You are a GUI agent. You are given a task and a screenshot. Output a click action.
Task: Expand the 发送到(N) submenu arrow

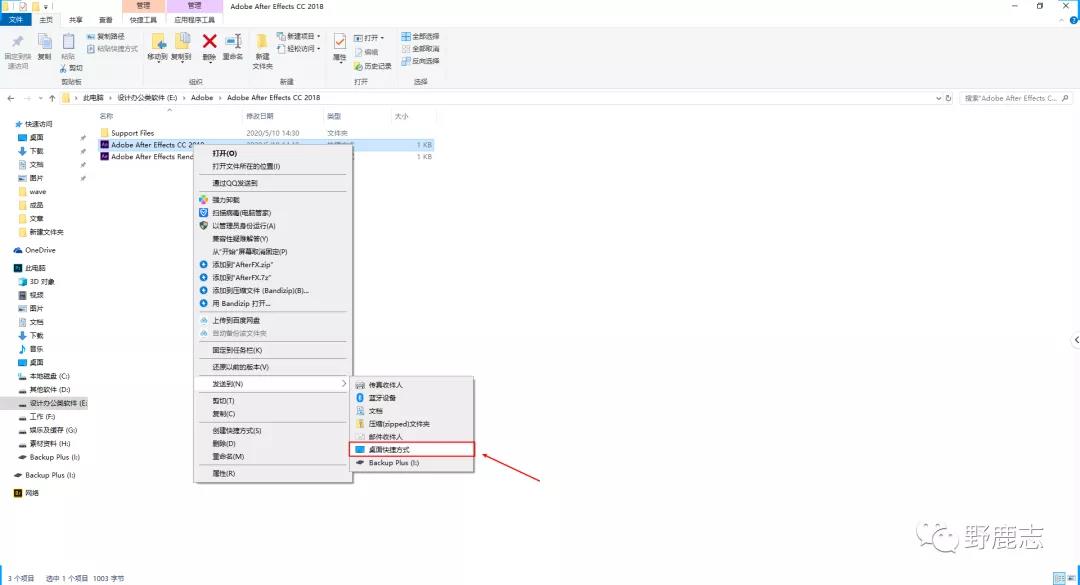(x=344, y=383)
